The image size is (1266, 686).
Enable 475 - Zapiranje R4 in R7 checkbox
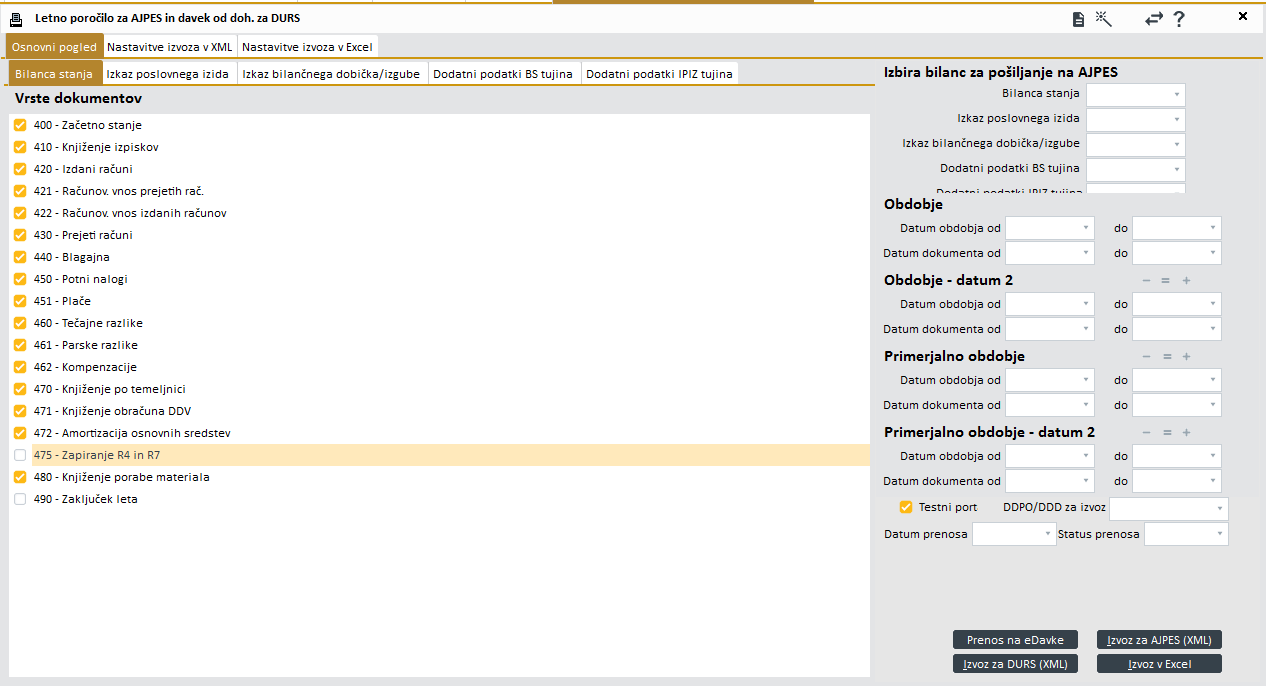click(20, 455)
